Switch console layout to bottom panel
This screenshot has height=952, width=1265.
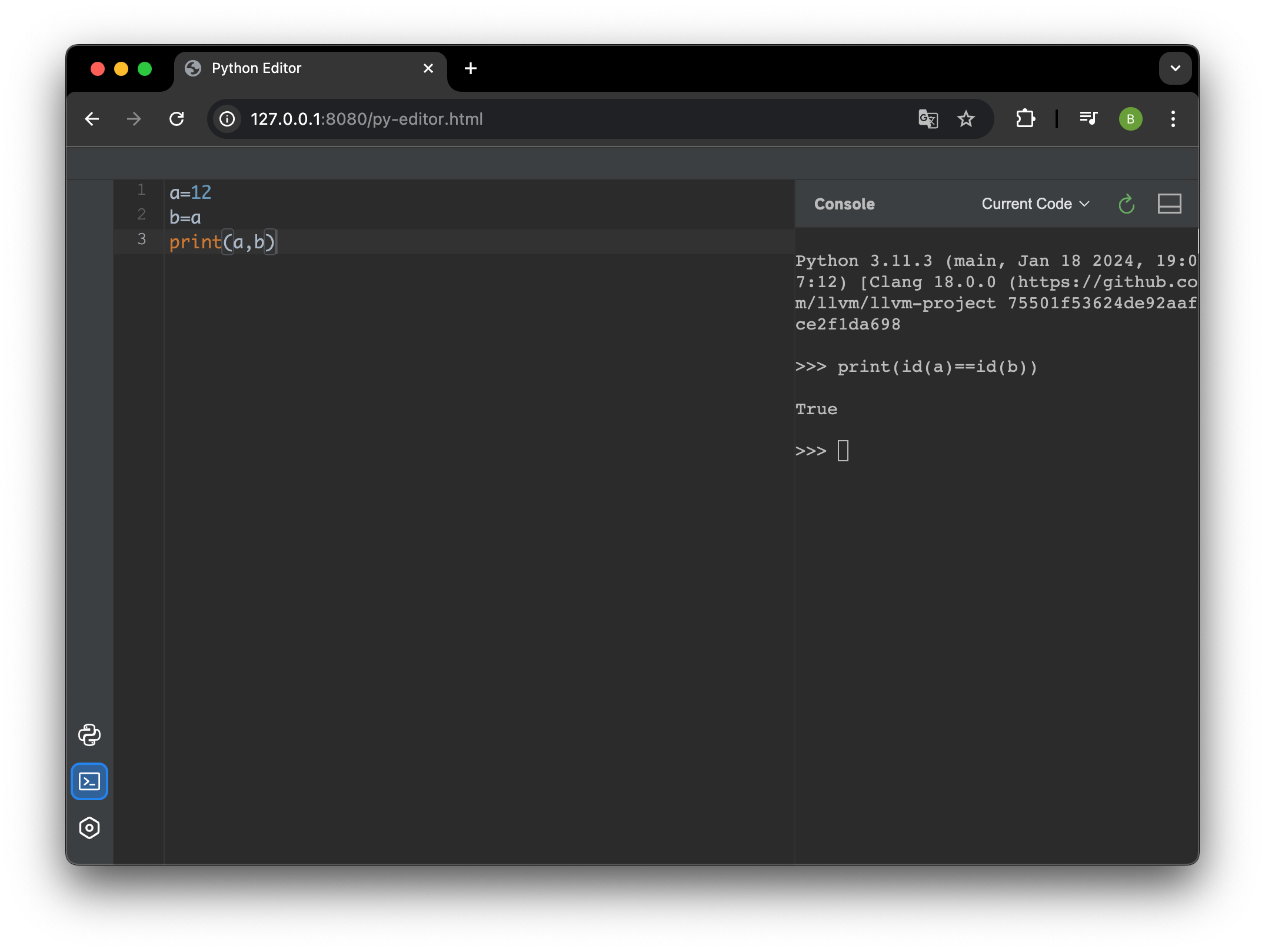coord(1169,204)
